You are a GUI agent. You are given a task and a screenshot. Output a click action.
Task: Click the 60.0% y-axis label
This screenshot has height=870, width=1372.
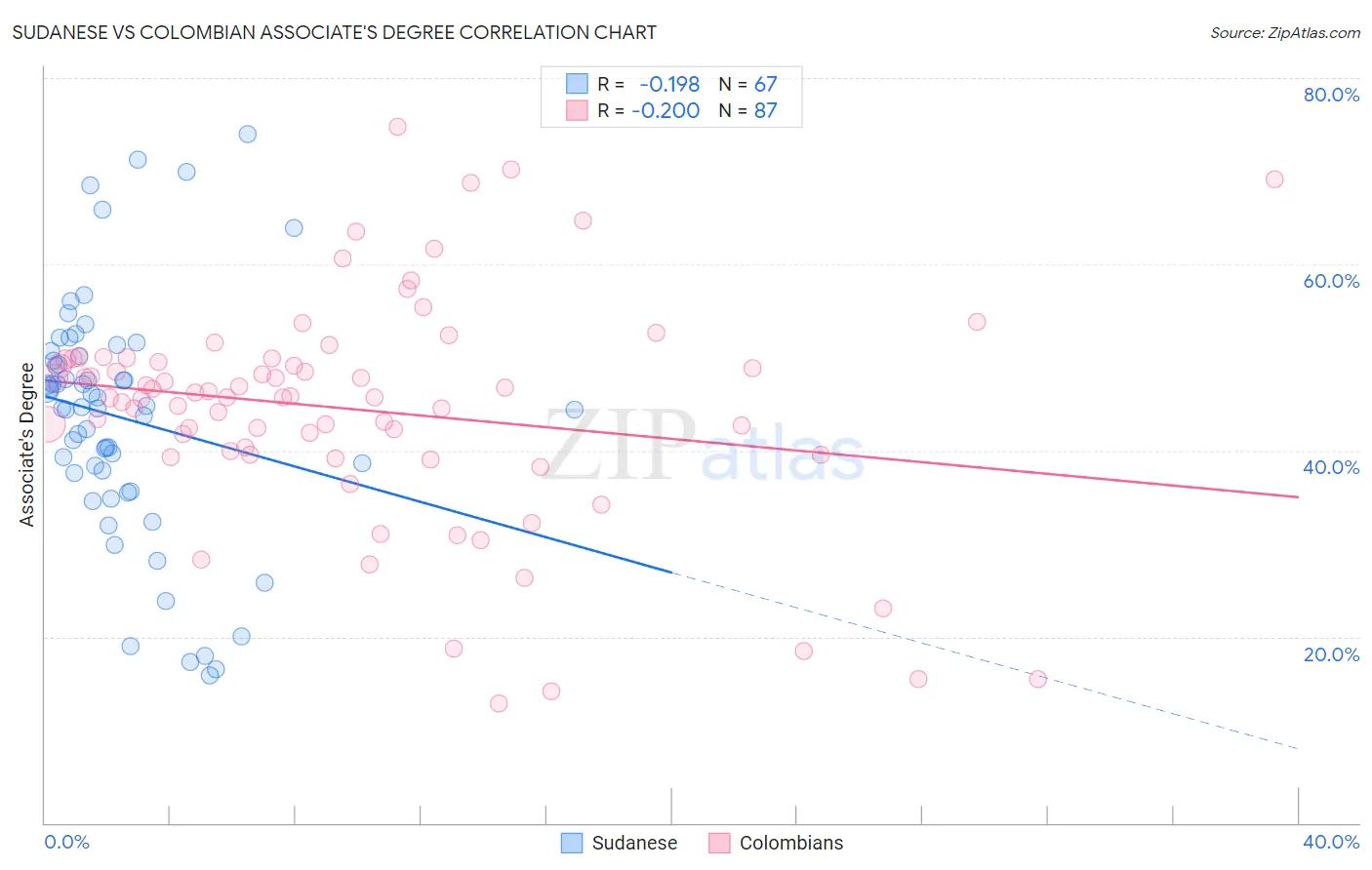[1331, 281]
